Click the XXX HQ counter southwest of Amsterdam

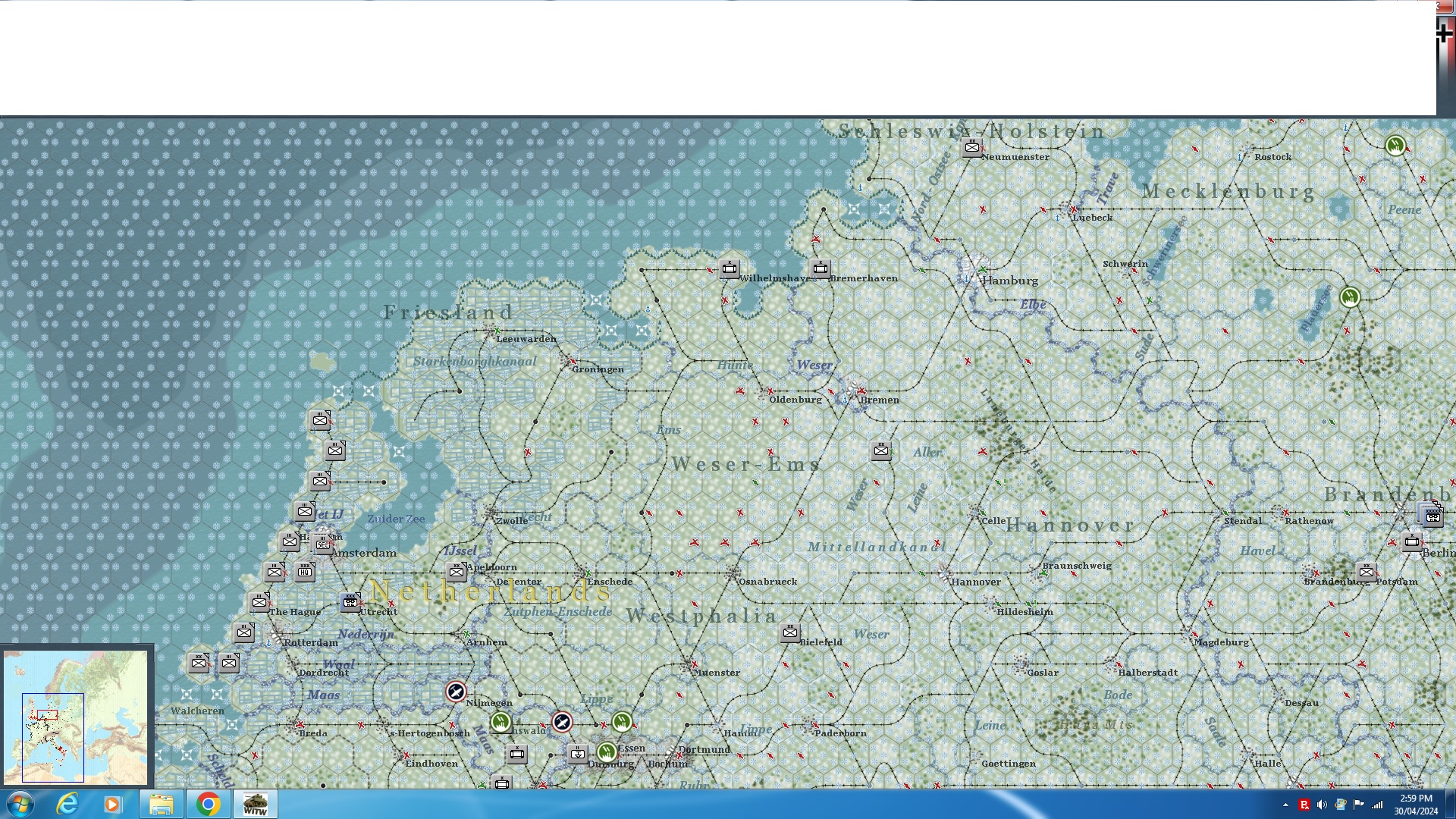[x=305, y=571]
